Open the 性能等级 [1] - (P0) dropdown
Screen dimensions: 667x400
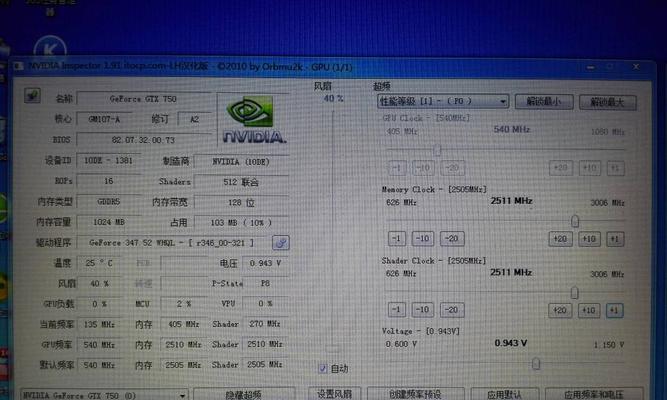click(x=442, y=101)
